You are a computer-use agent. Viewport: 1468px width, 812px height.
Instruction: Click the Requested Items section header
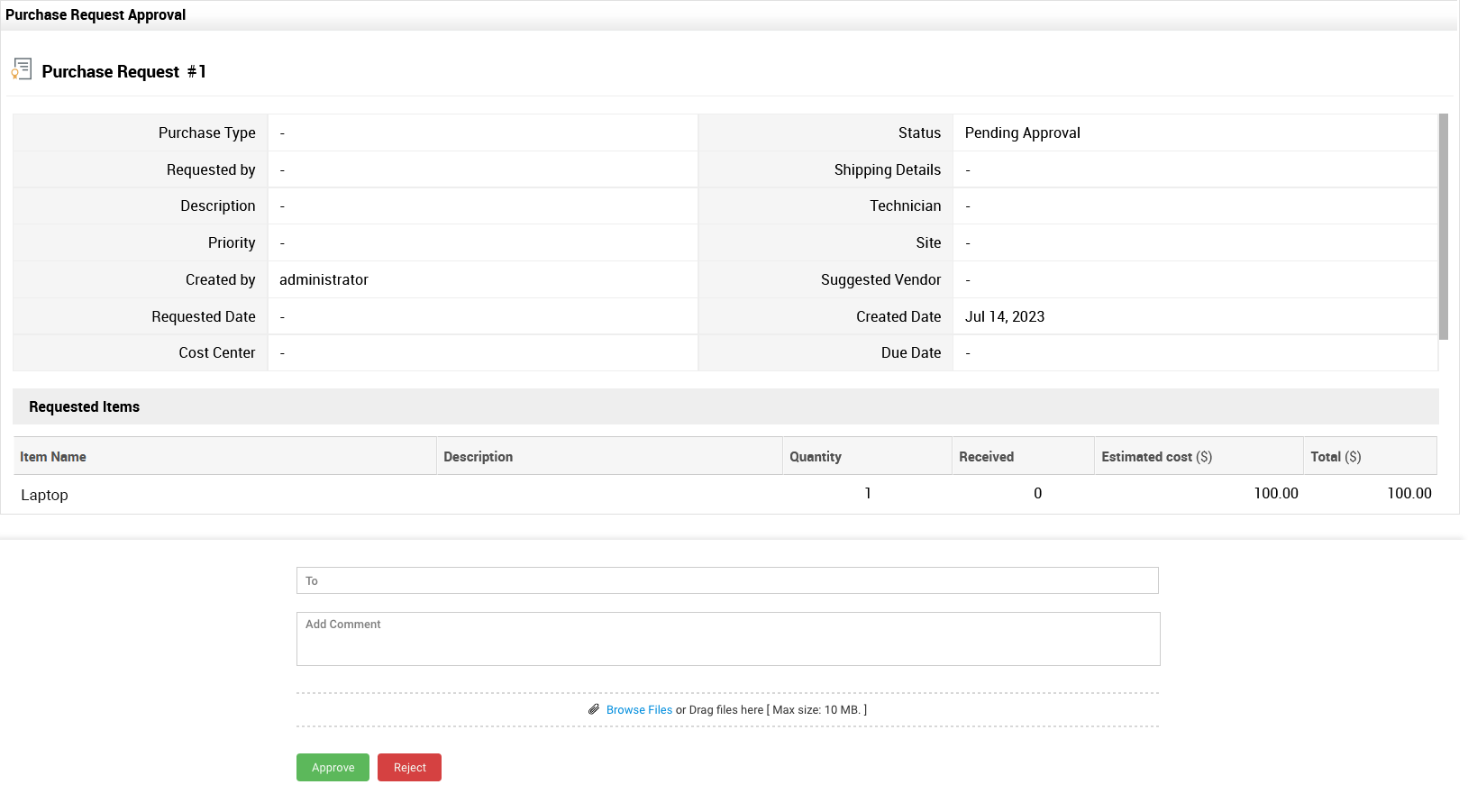[84, 407]
